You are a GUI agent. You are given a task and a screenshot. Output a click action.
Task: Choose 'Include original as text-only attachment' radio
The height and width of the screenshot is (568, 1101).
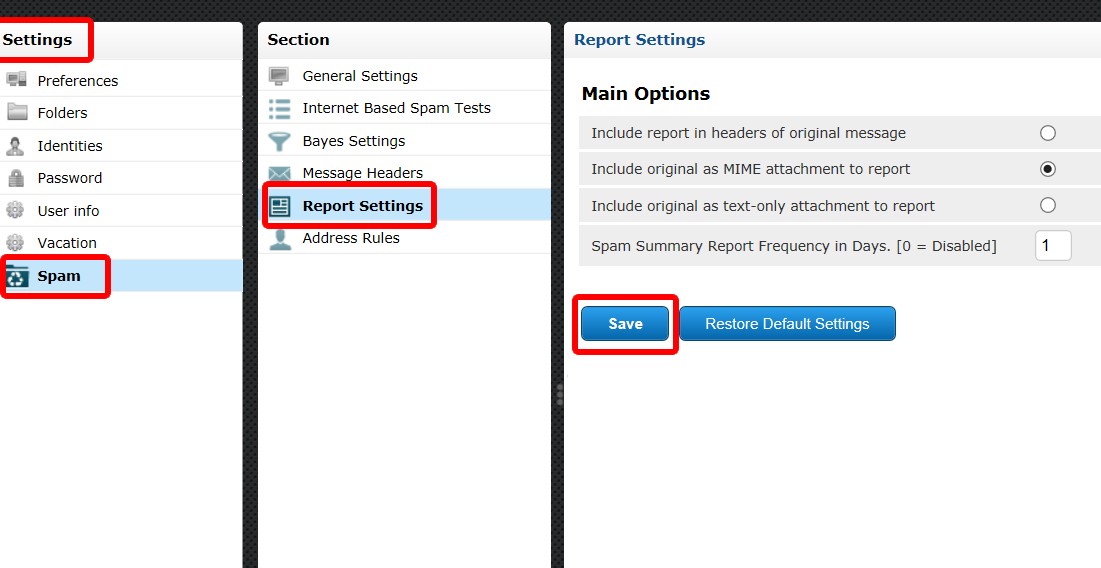point(1048,205)
